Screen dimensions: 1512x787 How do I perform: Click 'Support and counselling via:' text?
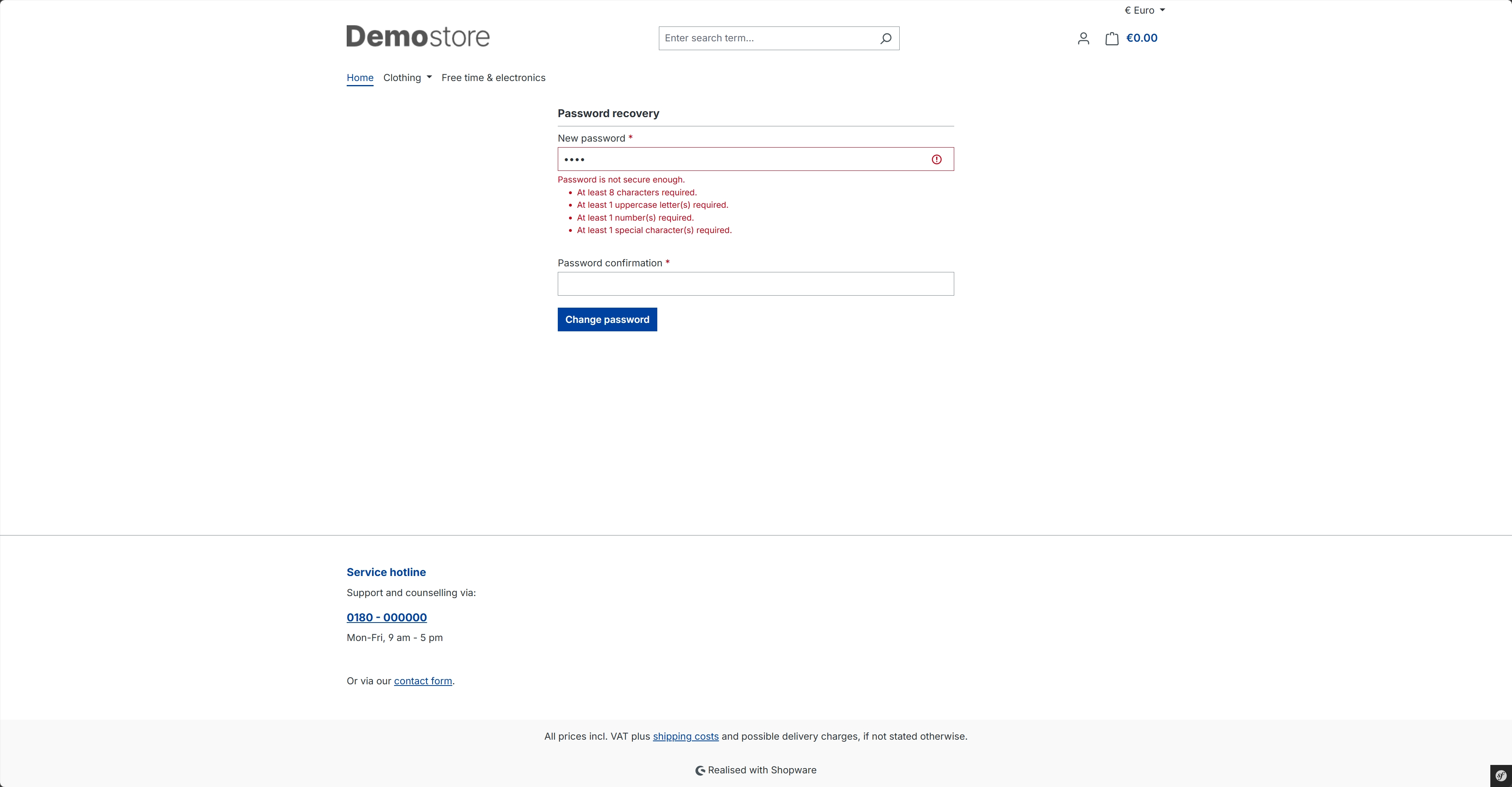click(x=411, y=593)
